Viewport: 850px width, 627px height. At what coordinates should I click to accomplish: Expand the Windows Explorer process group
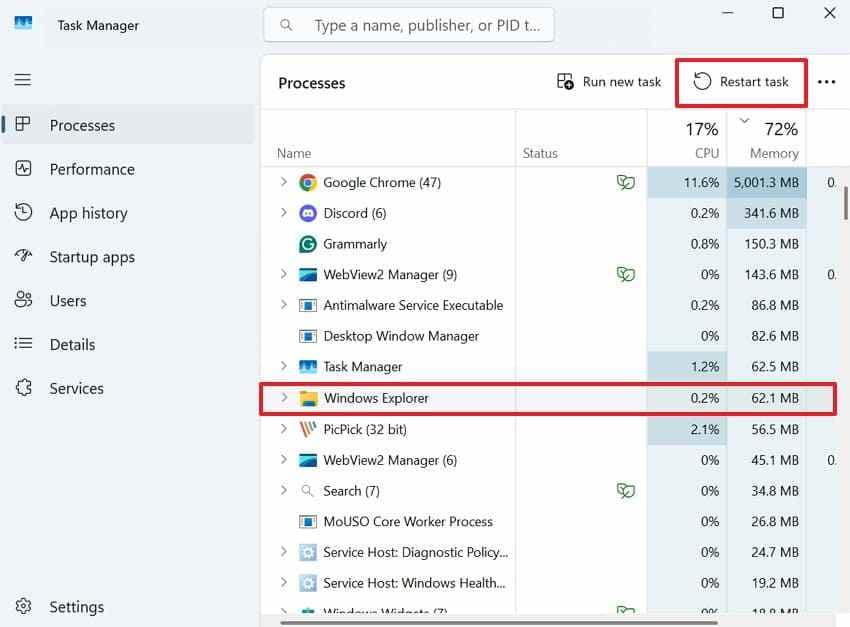pos(284,398)
